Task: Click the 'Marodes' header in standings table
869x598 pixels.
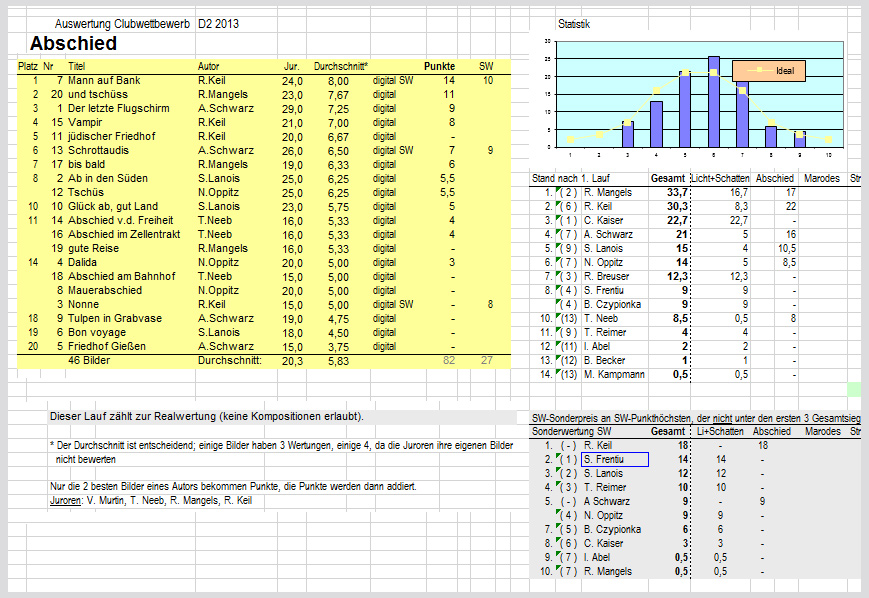Action: click(x=822, y=178)
